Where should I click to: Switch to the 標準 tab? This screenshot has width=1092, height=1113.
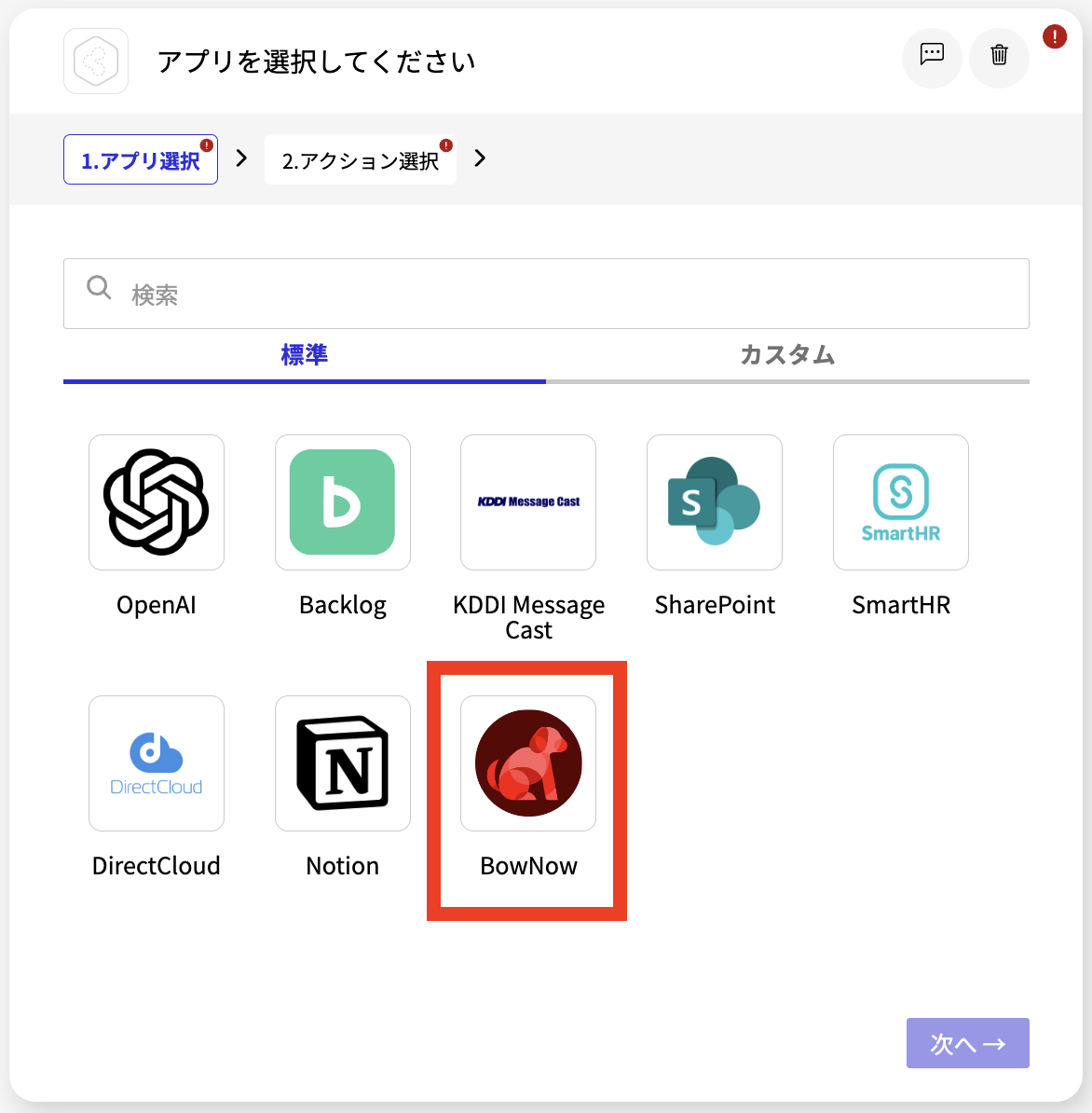tap(305, 355)
